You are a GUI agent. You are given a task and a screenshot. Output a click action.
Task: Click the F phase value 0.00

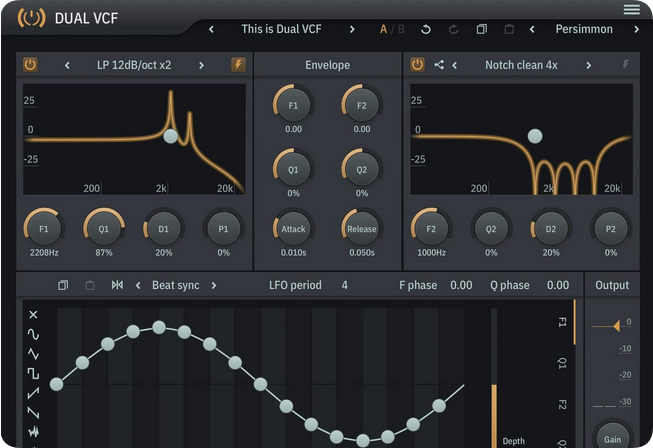[461, 285]
